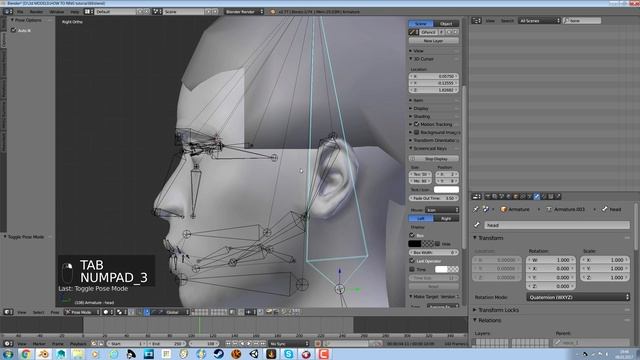640x360 pixels.
Task: Click the New Layer button
Action: (433, 41)
